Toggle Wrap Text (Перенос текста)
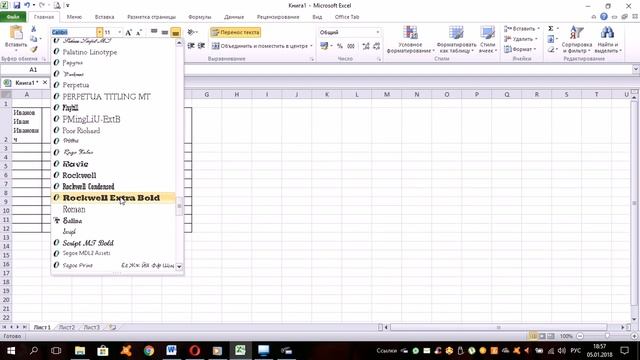Screen dimensions: 640x360 [236, 32]
